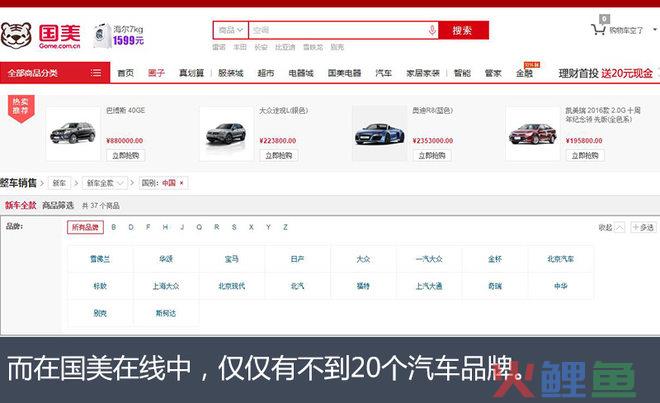Open the 智能 navigation item
The image size is (660, 403).
point(462,73)
